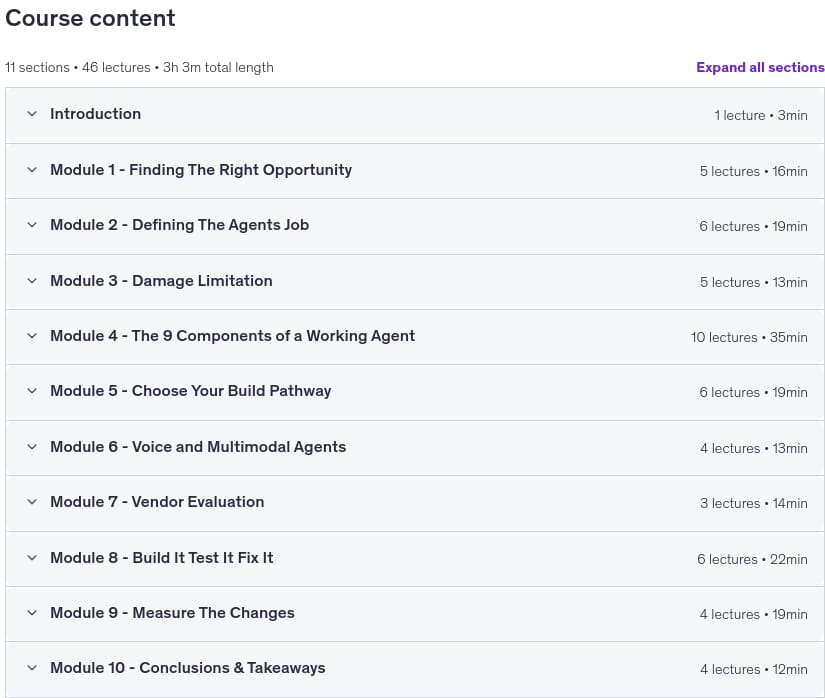Expand Module 9 chevron arrow
825x698 pixels.
[x=32, y=613]
